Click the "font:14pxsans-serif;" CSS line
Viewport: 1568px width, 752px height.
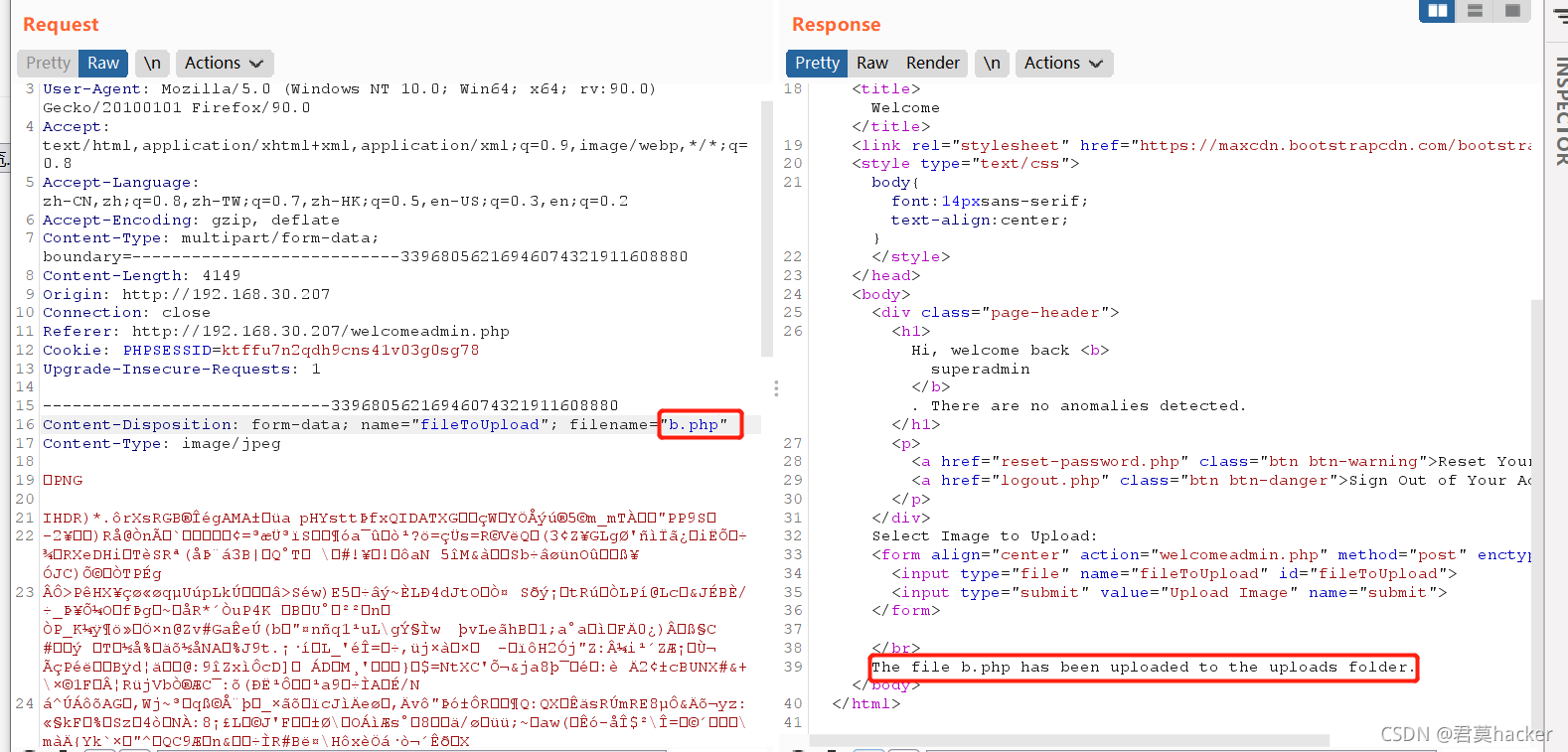990,202
